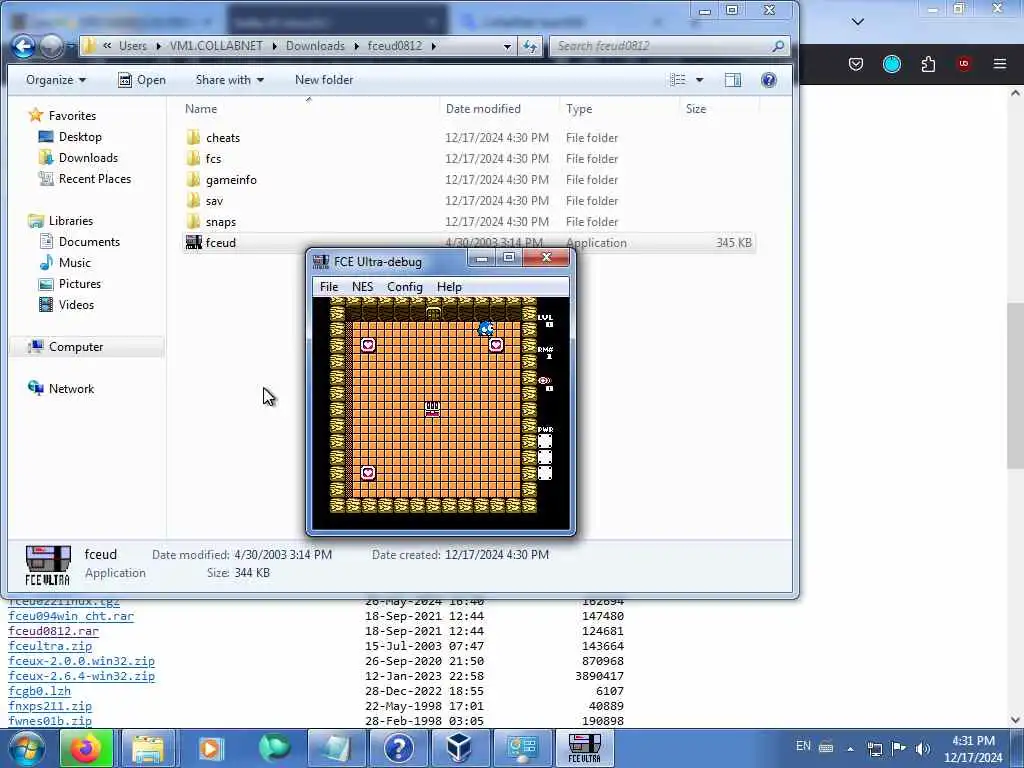Expand the address bar history dropdown
Image resolution: width=1024 pixels, height=768 pixels.
coord(507,46)
